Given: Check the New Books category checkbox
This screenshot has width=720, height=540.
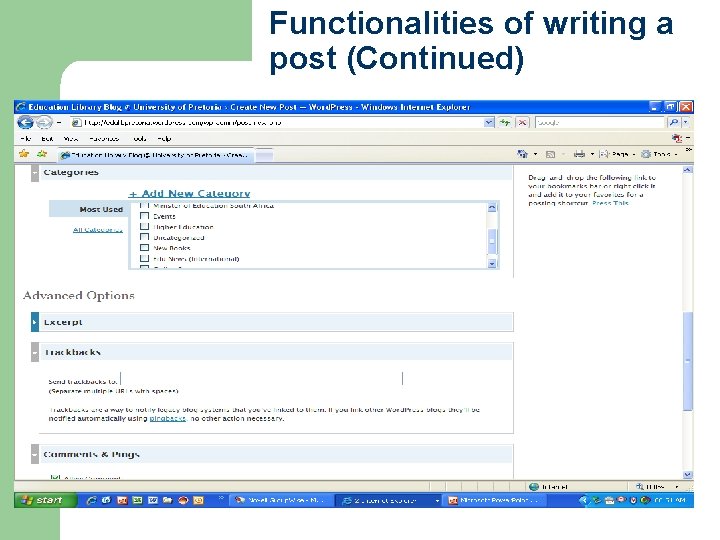Looking at the screenshot, I should (144, 248).
